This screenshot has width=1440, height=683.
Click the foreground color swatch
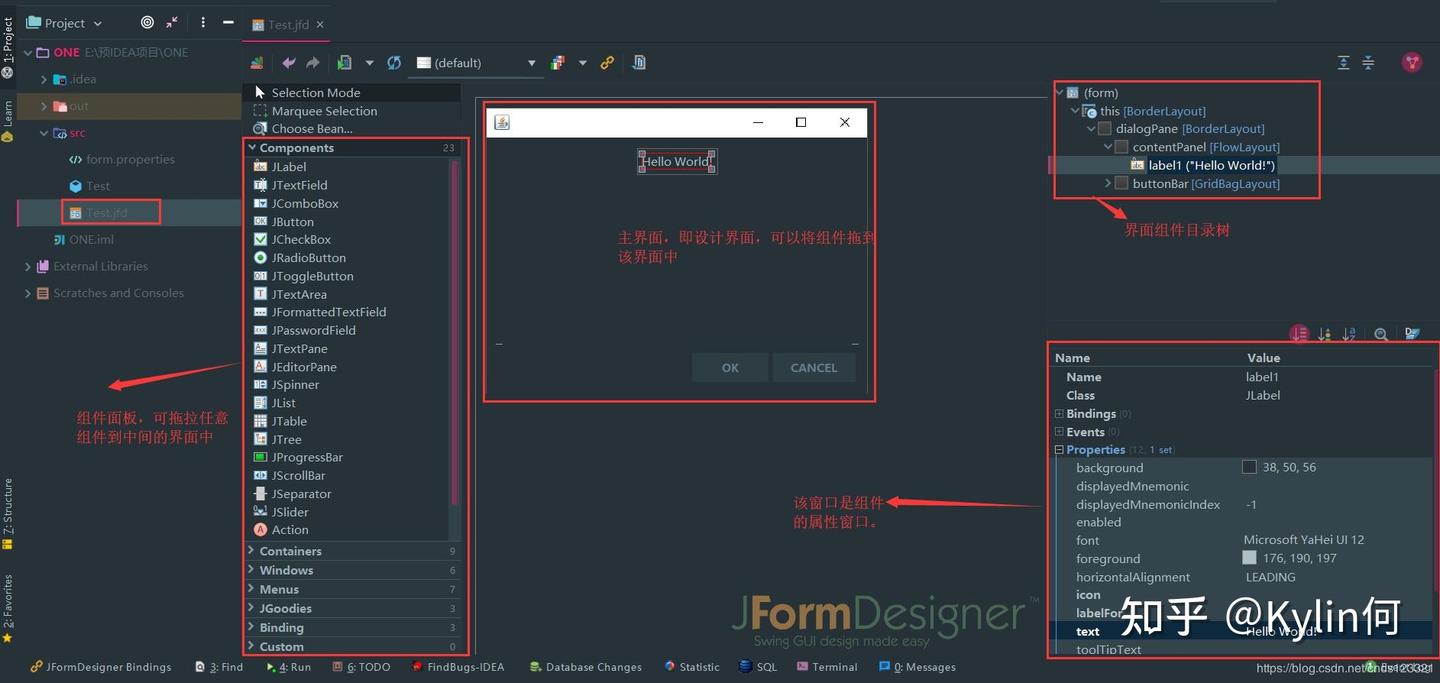(1249, 558)
